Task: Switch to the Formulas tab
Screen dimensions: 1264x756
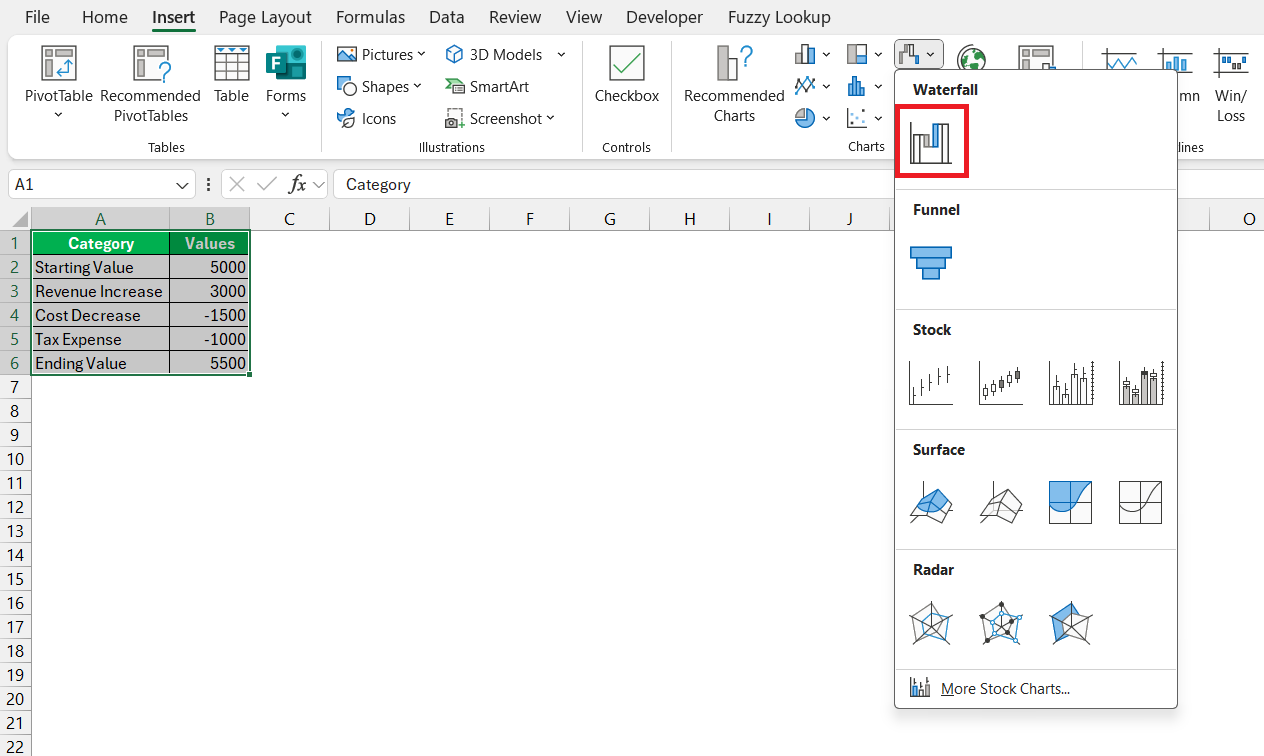Action: (371, 17)
